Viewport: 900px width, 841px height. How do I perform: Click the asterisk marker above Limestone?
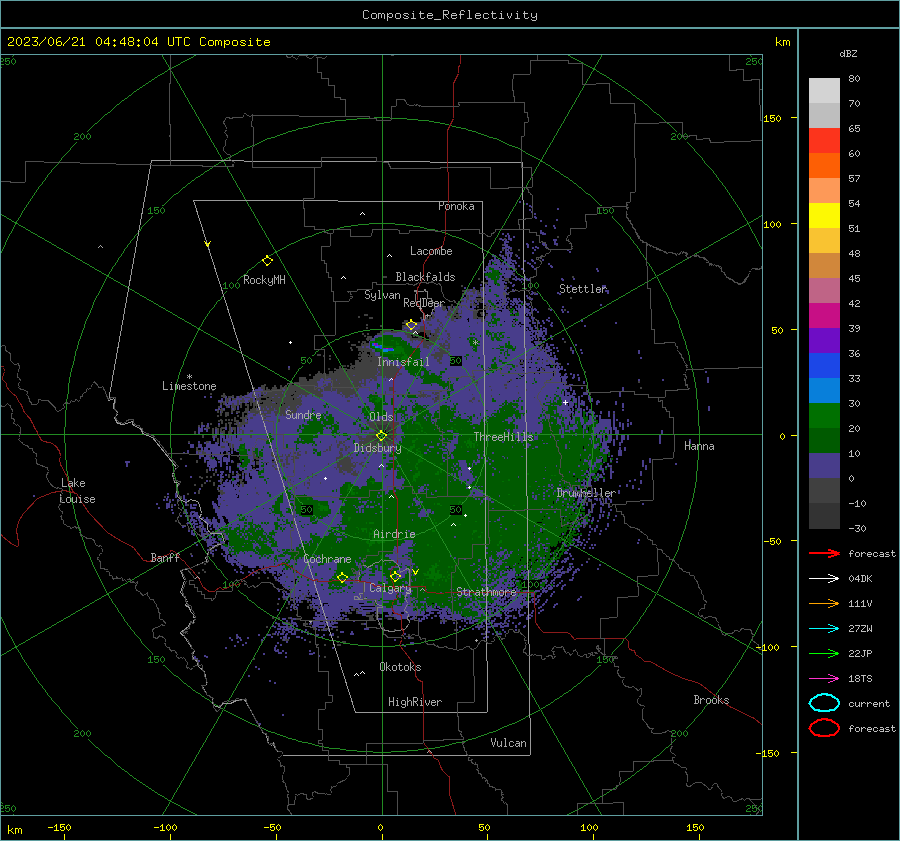pyautogui.click(x=189, y=377)
